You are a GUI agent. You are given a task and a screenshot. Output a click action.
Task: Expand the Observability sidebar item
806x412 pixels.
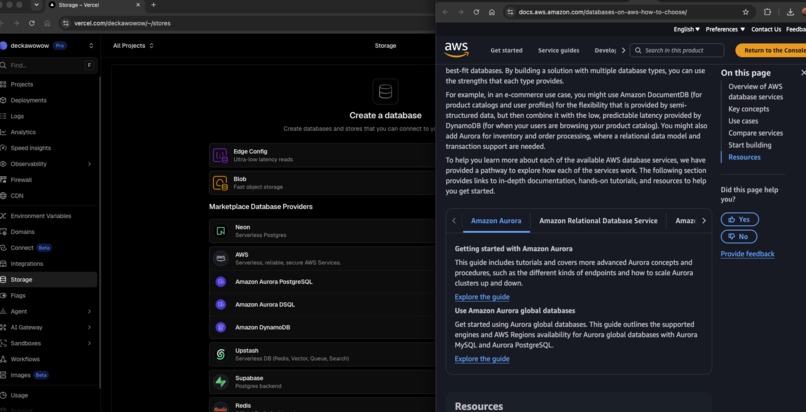pyautogui.click(x=89, y=164)
